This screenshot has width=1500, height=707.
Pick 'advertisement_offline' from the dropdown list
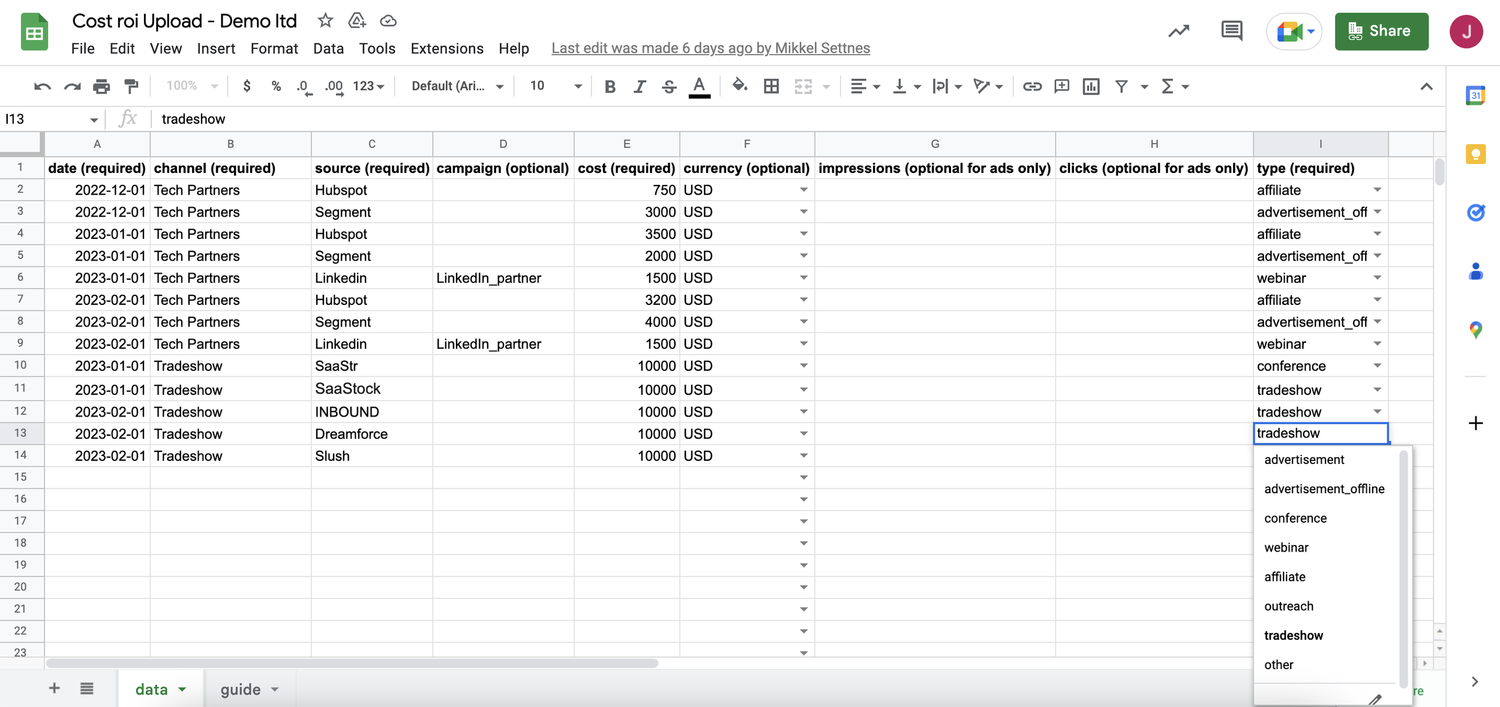(x=1324, y=489)
